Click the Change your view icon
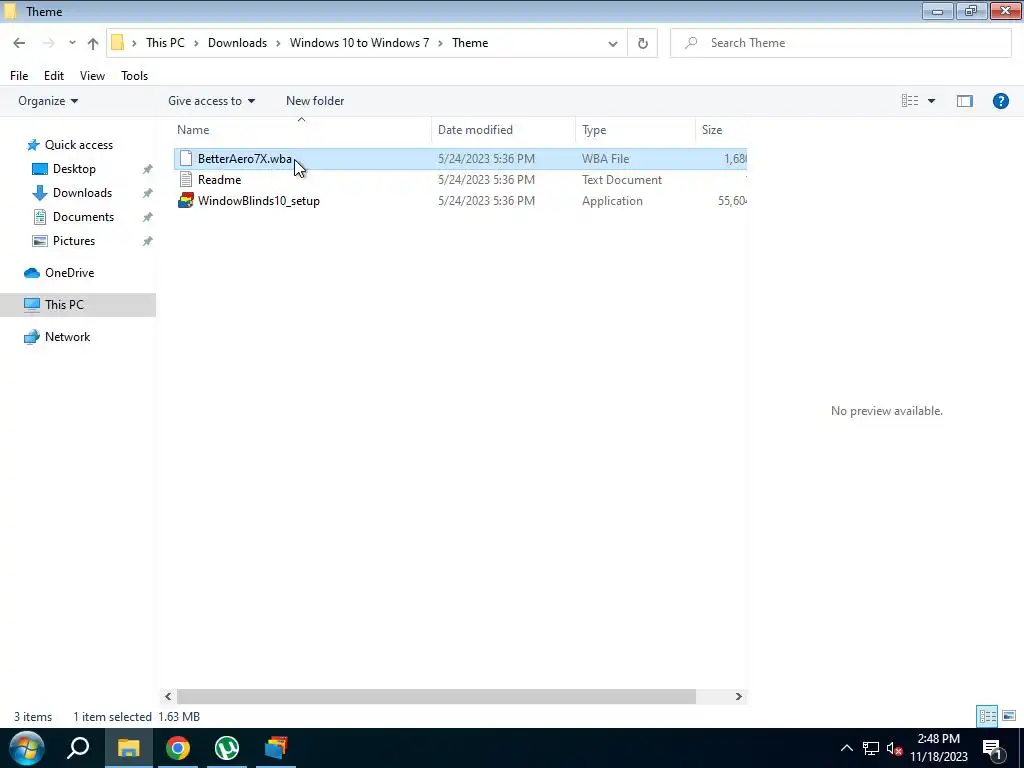The height and width of the screenshot is (768, 1024). click(910, 101)
